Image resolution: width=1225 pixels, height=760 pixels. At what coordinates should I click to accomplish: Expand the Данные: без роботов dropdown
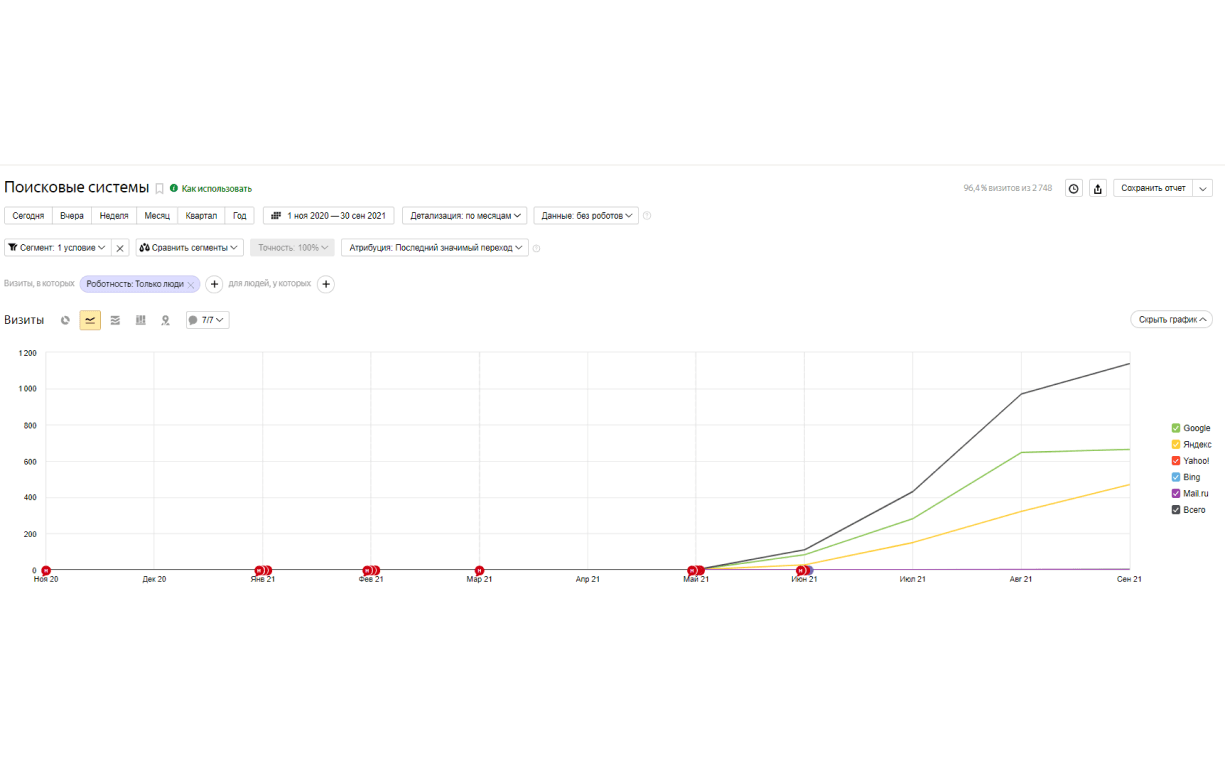pyautogui.click(x=586, y=216)
